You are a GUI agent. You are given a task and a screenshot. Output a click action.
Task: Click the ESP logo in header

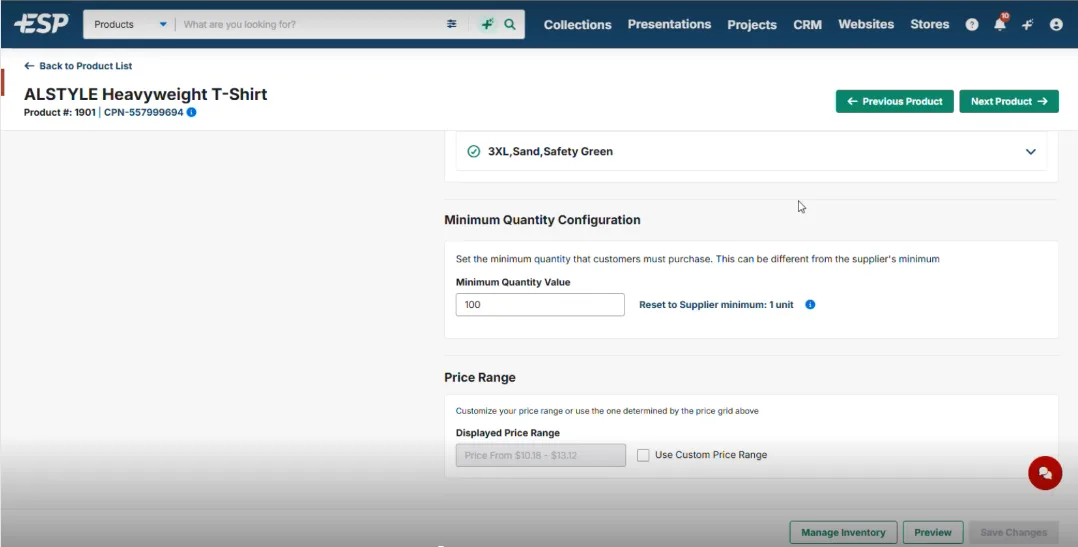tap(41, 24)
